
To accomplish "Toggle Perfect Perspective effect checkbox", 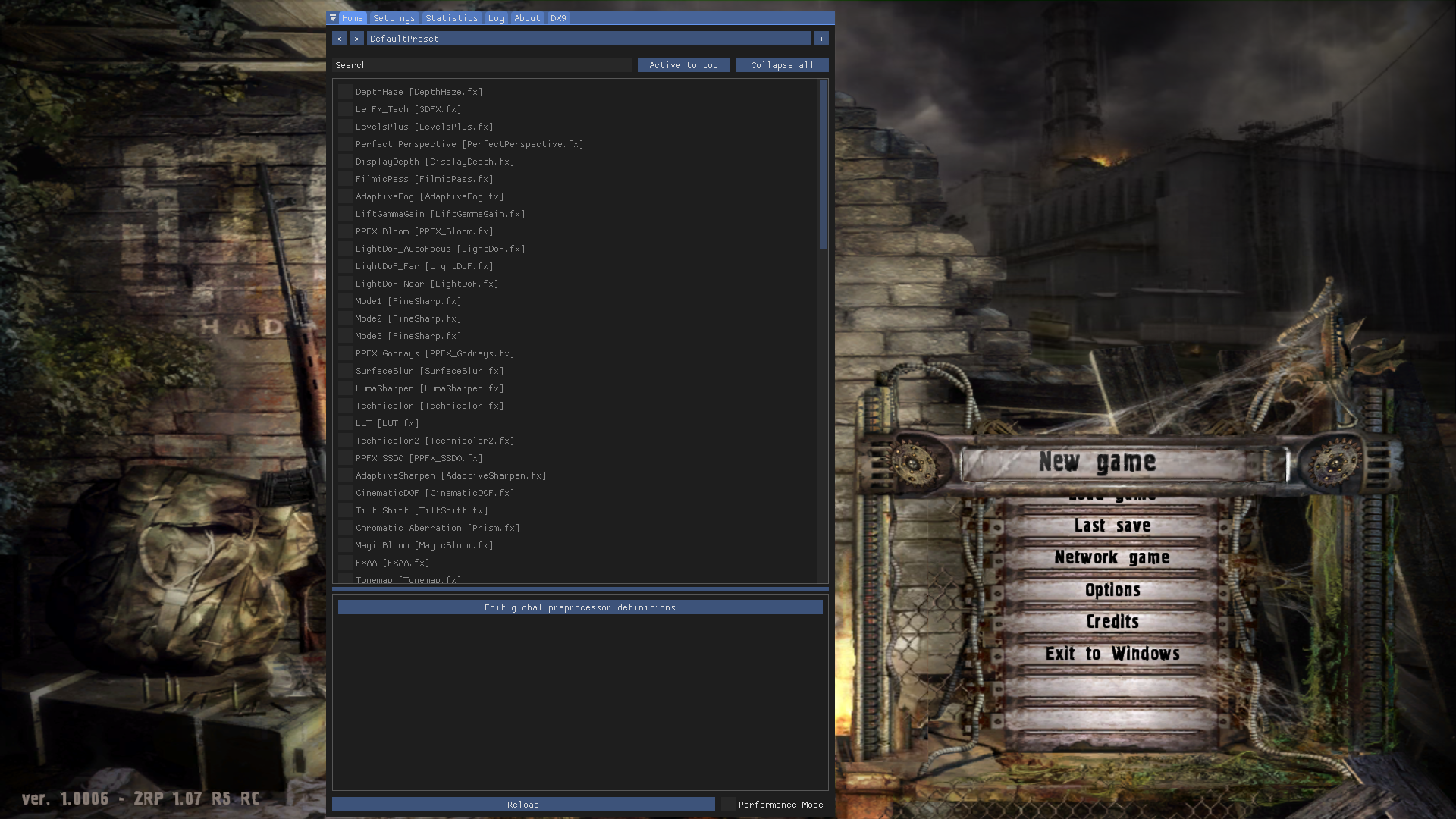I will [345, 144].
